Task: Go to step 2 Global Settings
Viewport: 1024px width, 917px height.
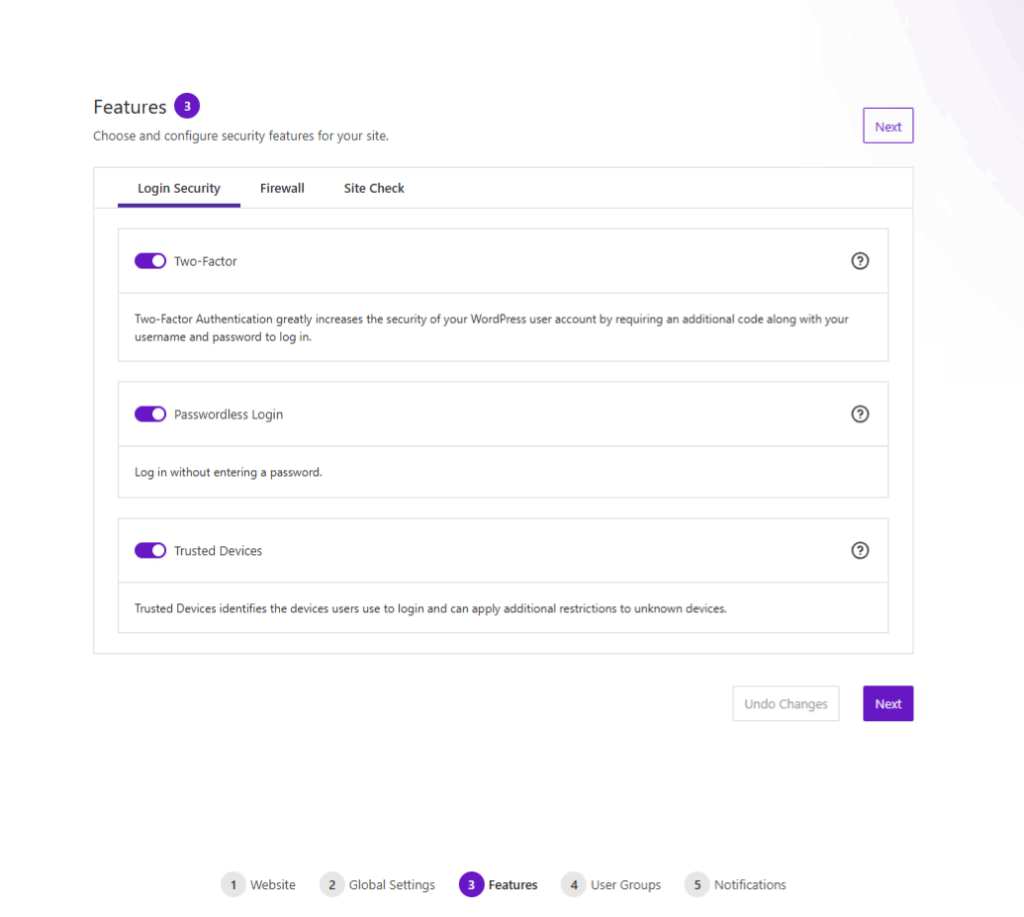Action: click(x=378, y=885)
